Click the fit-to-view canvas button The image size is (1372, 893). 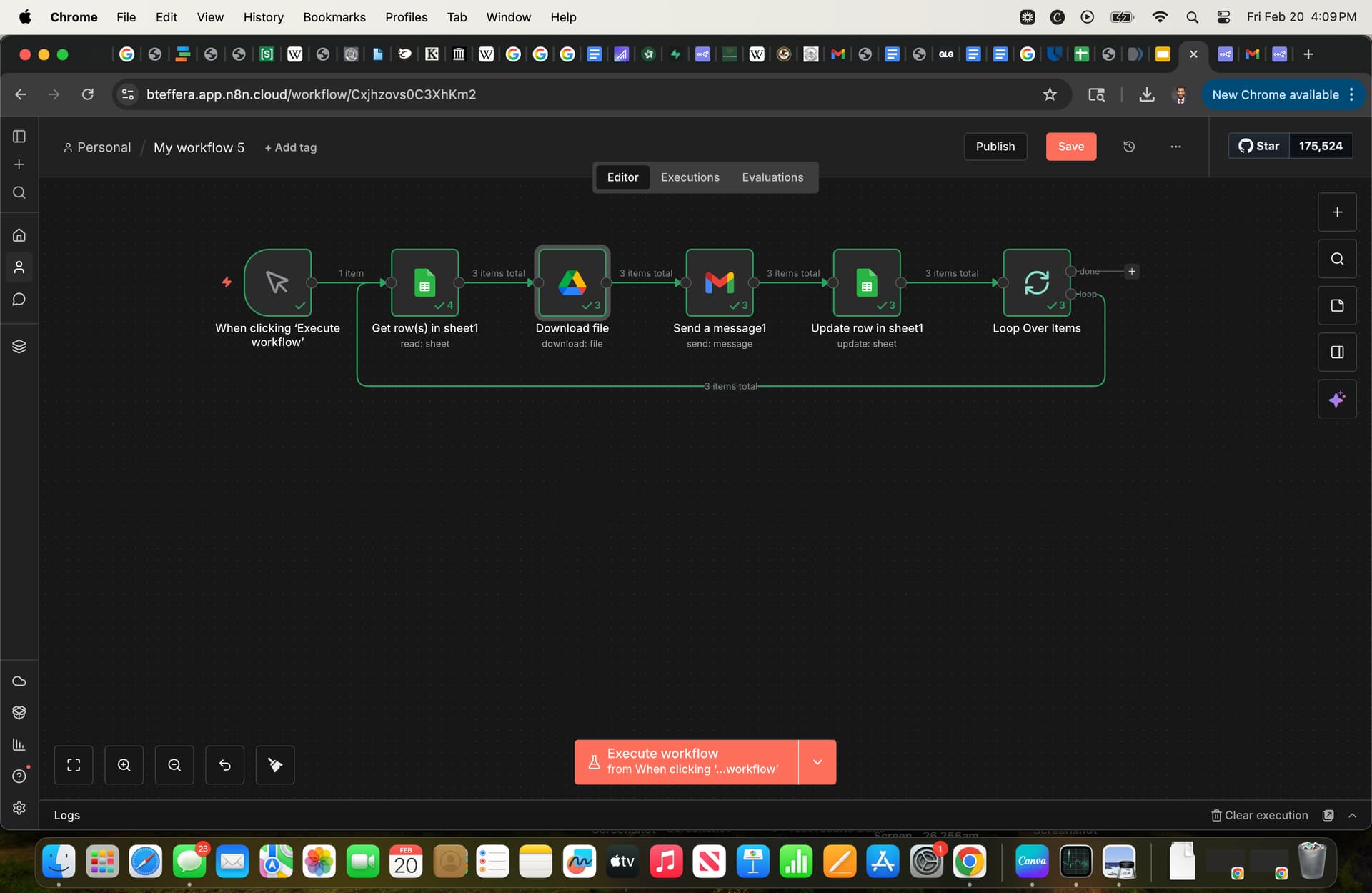click(x=74, y=765)
